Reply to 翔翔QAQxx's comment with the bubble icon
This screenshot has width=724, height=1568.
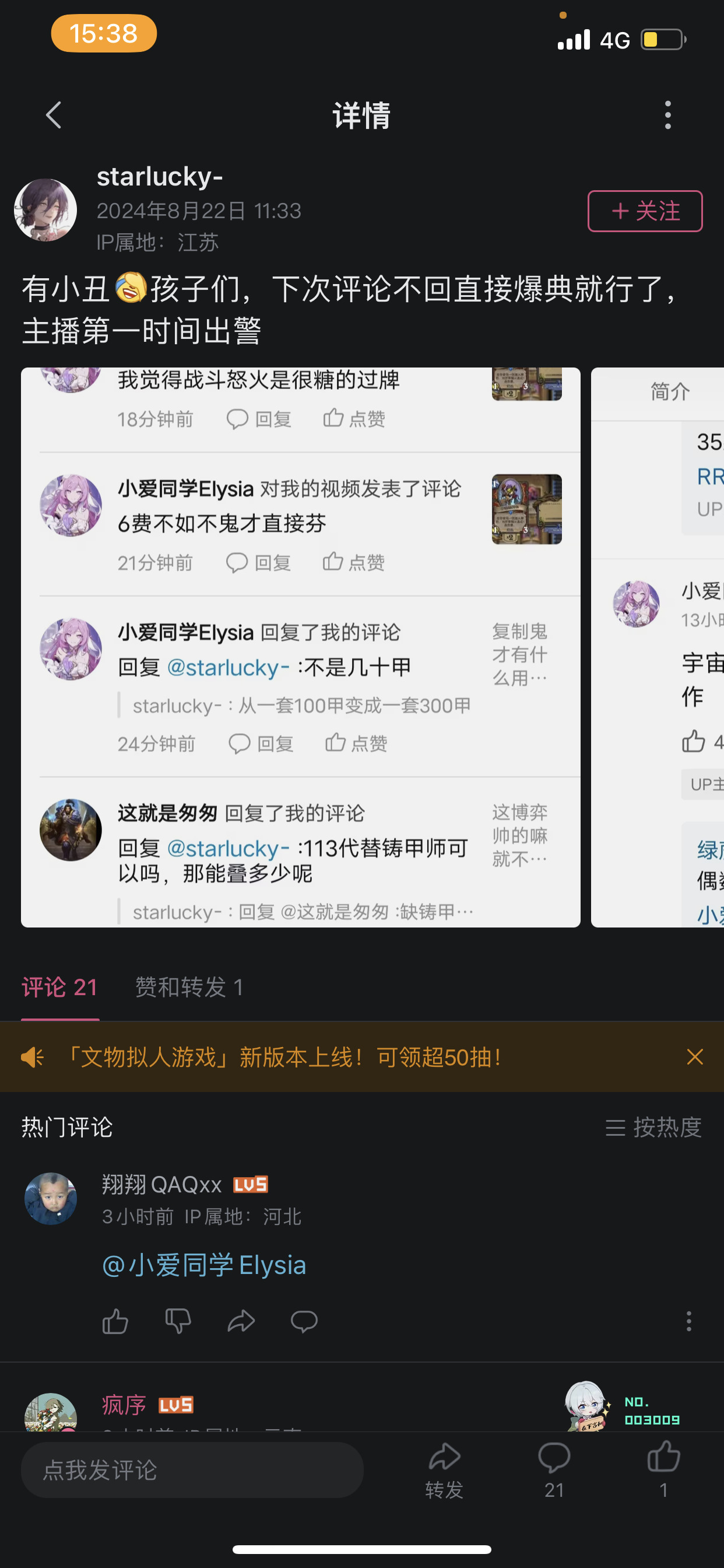click(x=304, y=1321)
